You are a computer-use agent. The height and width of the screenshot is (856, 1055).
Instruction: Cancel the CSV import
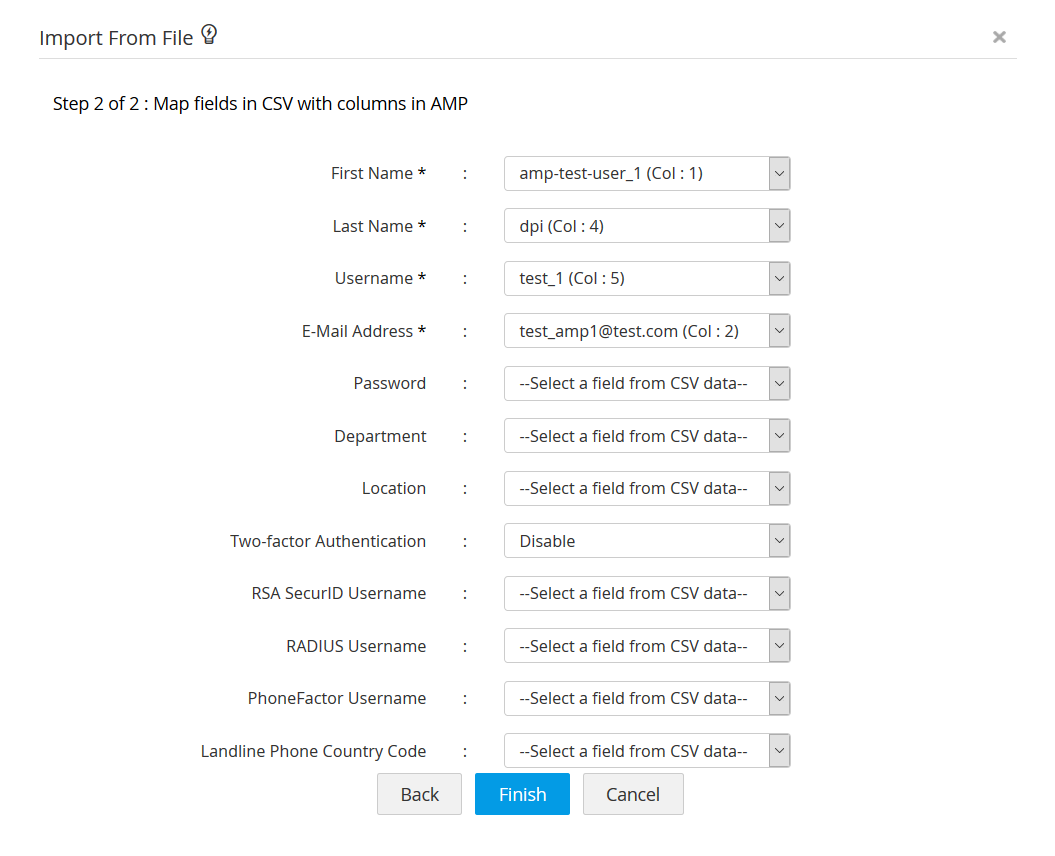click(x=633, y=794)
